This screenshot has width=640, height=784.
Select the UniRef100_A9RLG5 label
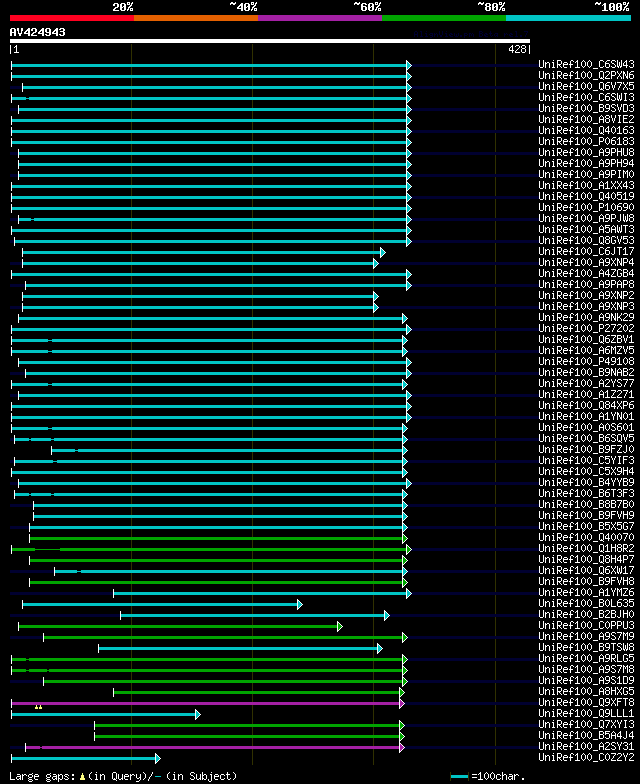click(x=586, y=658)
